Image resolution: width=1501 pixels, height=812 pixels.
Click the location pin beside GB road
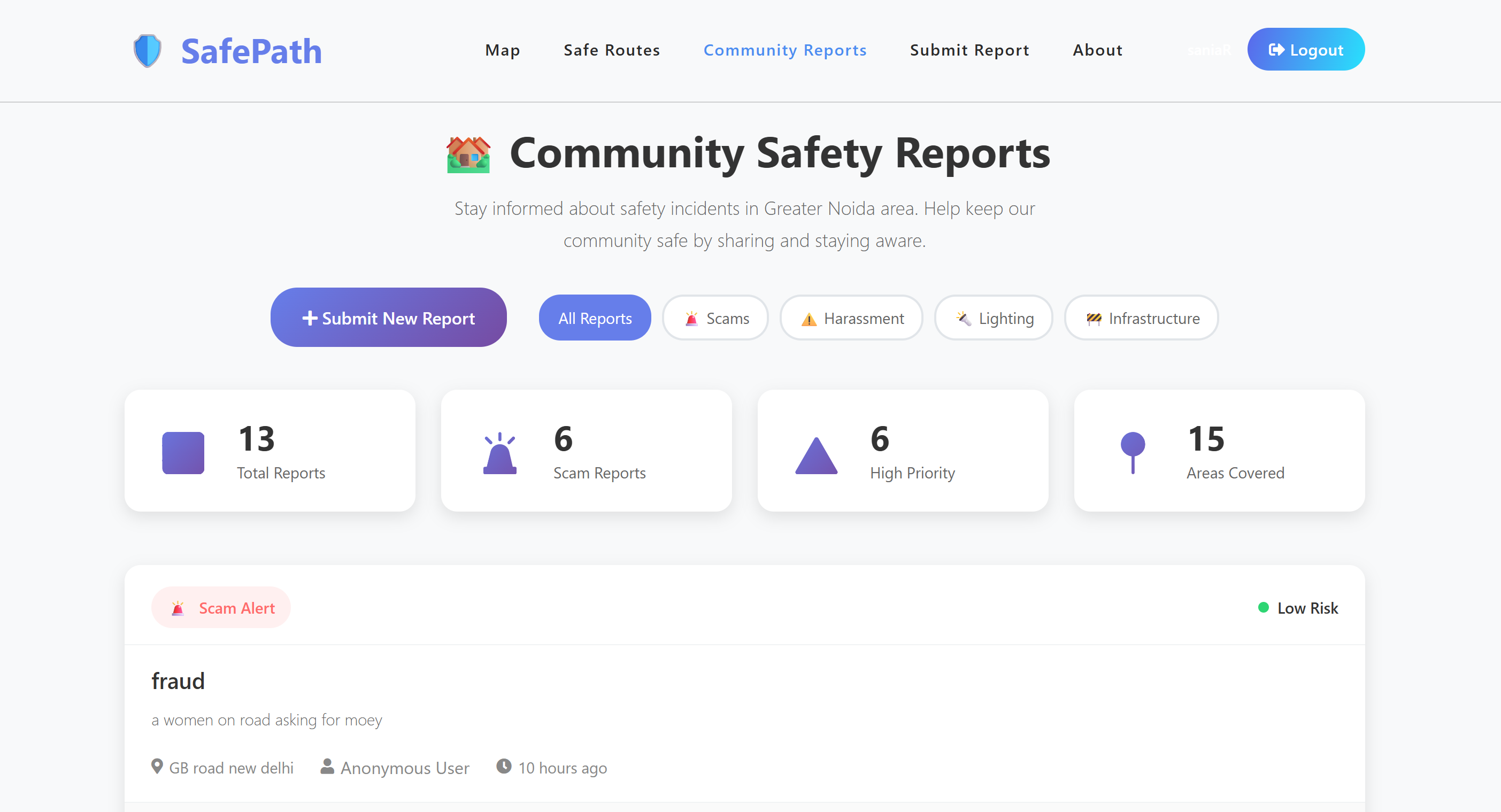[157, 766]
